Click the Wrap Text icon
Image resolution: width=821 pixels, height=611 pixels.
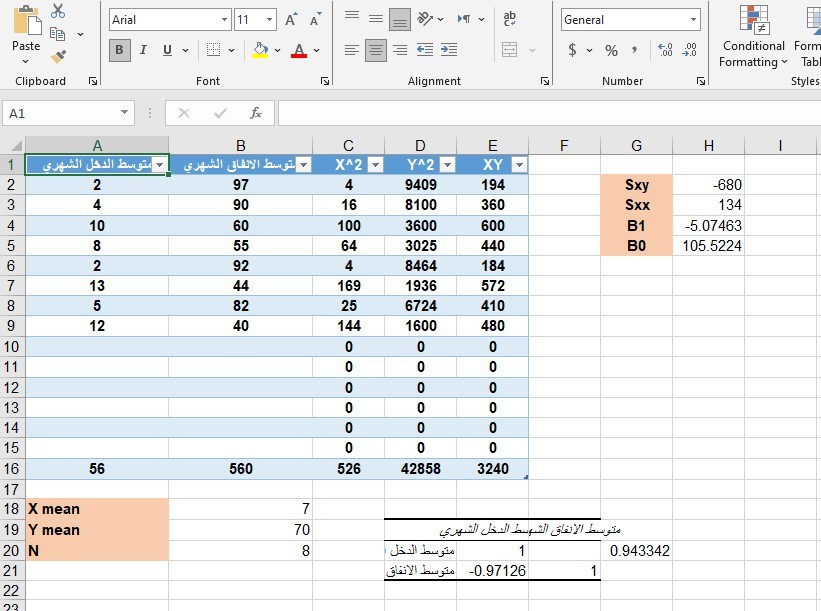tap(510, 19)
